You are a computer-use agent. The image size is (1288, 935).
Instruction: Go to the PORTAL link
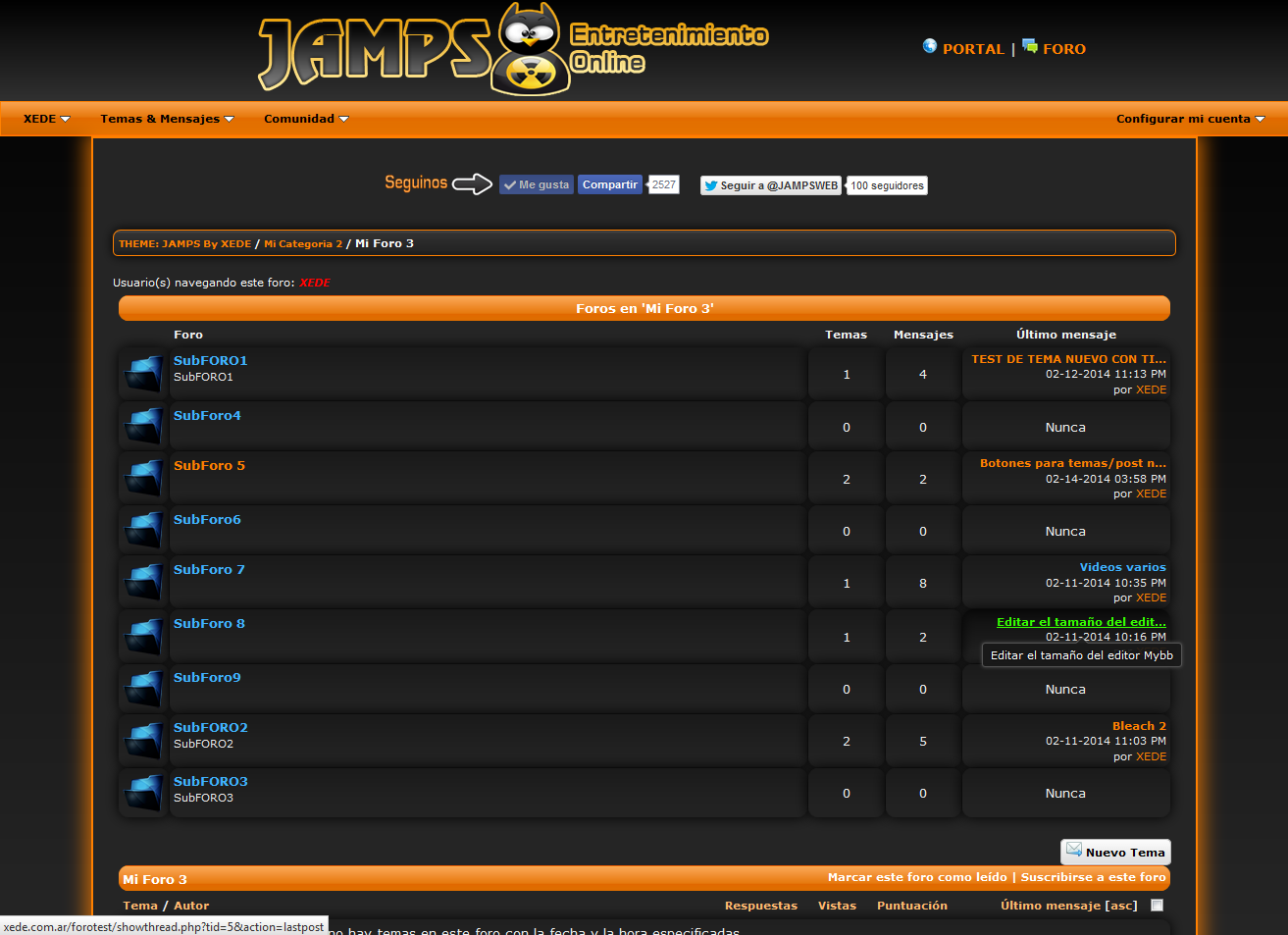973,49
